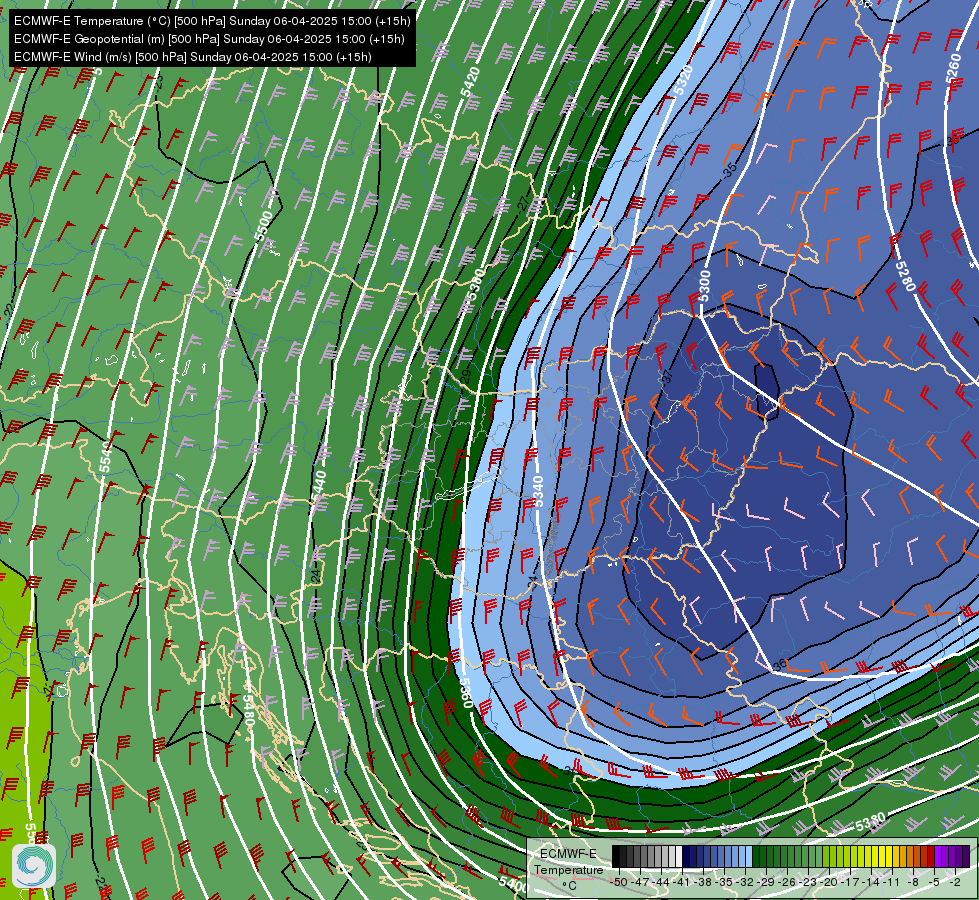The height and width of the screenshot is (900, 979).
Task: Click the -32 tick in temperature legend
Action: pyautogui.click(x=745, y=882)
